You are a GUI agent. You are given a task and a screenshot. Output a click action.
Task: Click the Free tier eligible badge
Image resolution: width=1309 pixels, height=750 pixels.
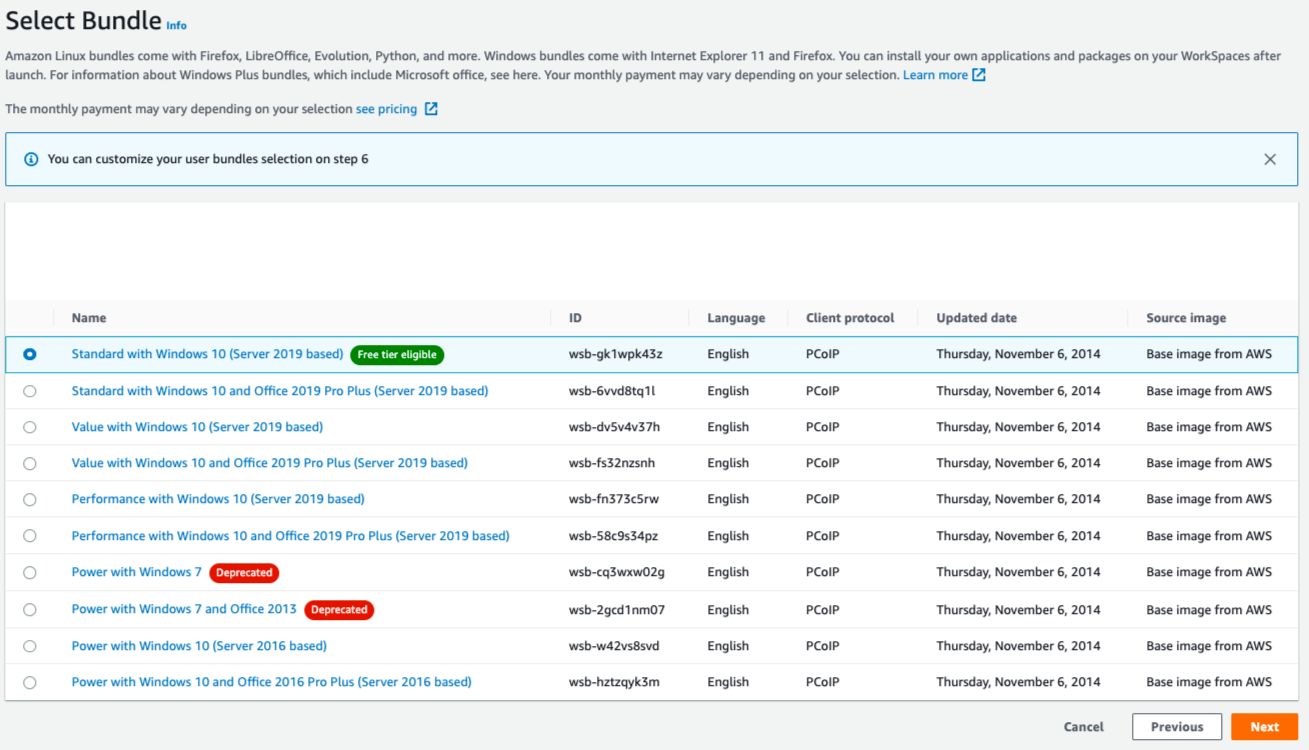pos(397,355)
